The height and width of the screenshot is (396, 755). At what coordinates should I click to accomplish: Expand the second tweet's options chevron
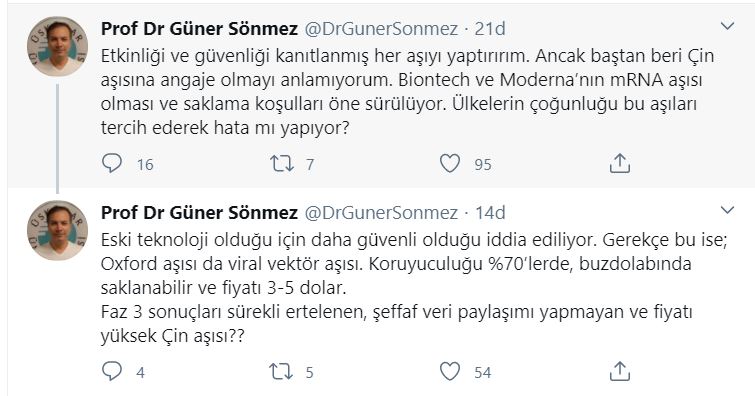coord(727,210)
